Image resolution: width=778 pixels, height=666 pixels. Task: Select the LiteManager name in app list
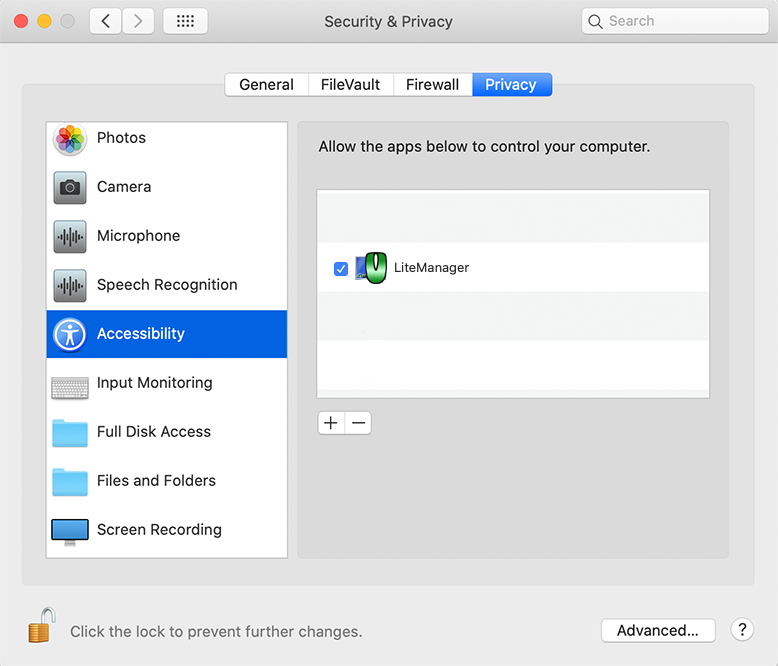[x=431, y=267]
